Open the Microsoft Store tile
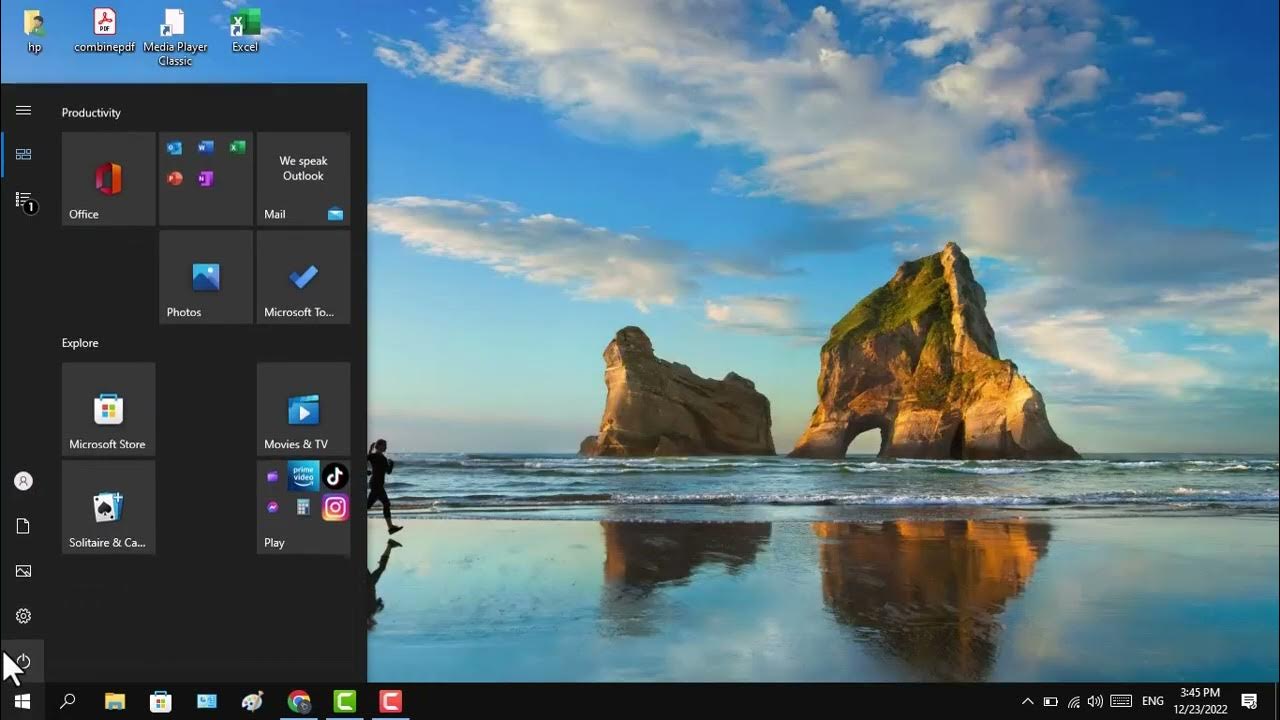Viewport: 1280px width, 720px height. pyautogui.click(x=108, y=409)
